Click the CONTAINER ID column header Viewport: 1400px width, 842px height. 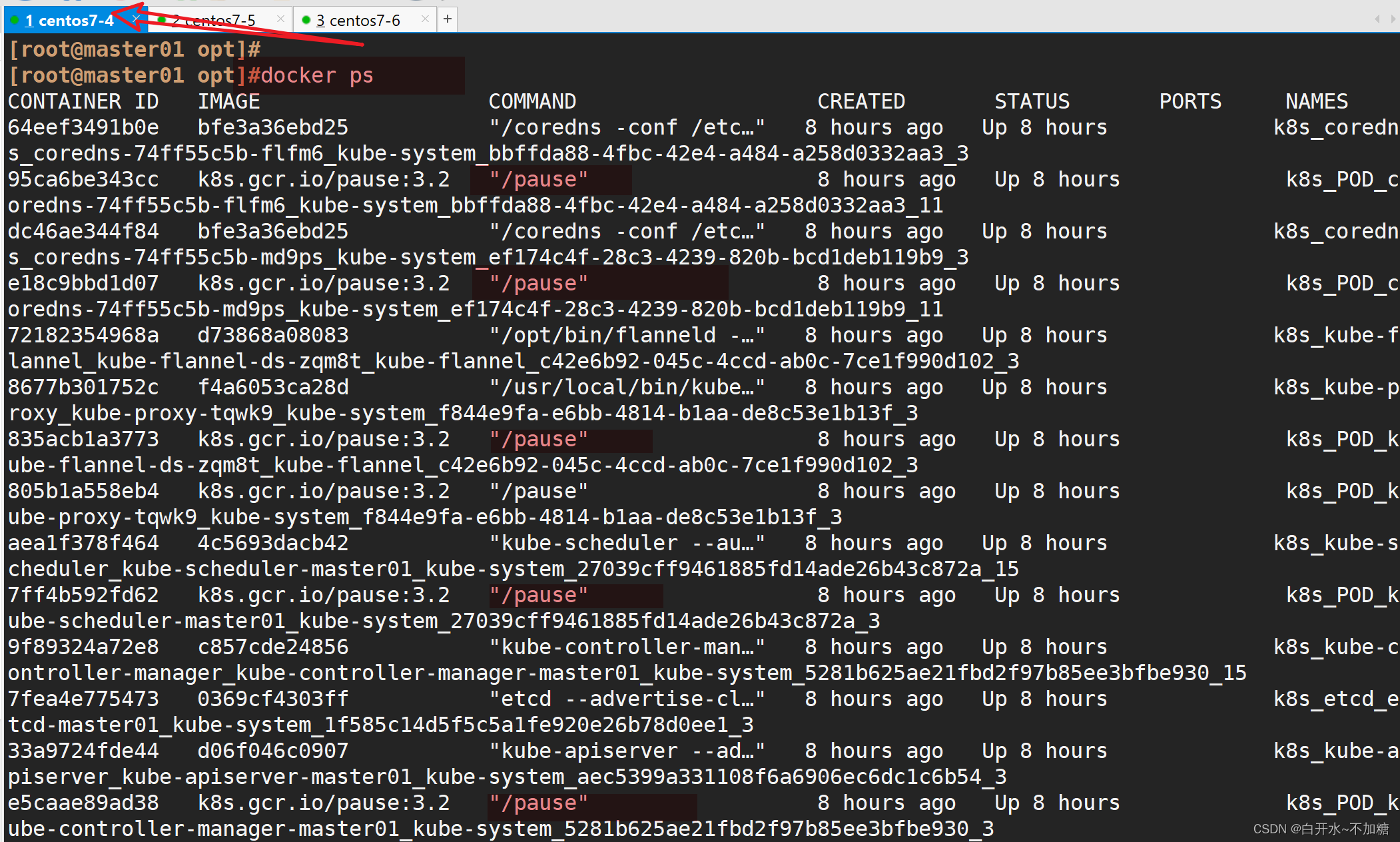pos(83,101)
